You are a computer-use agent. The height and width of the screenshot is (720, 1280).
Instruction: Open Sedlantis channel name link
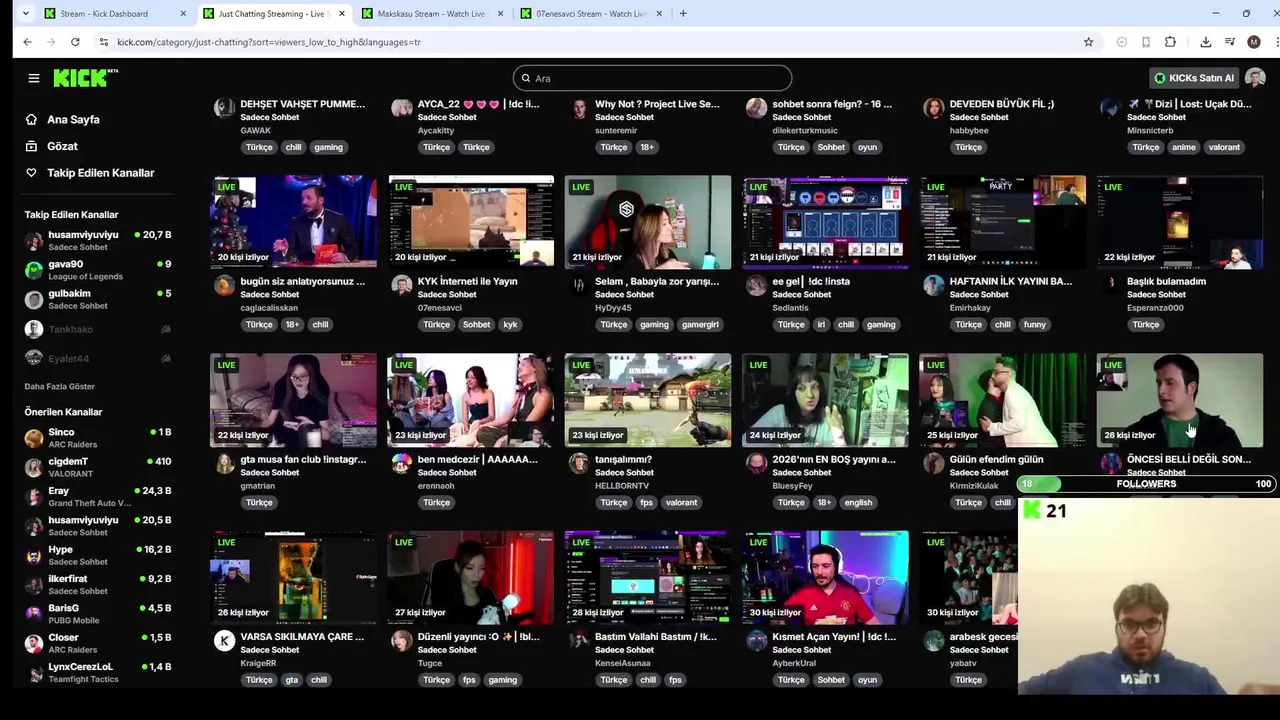(x=790, y=307)
